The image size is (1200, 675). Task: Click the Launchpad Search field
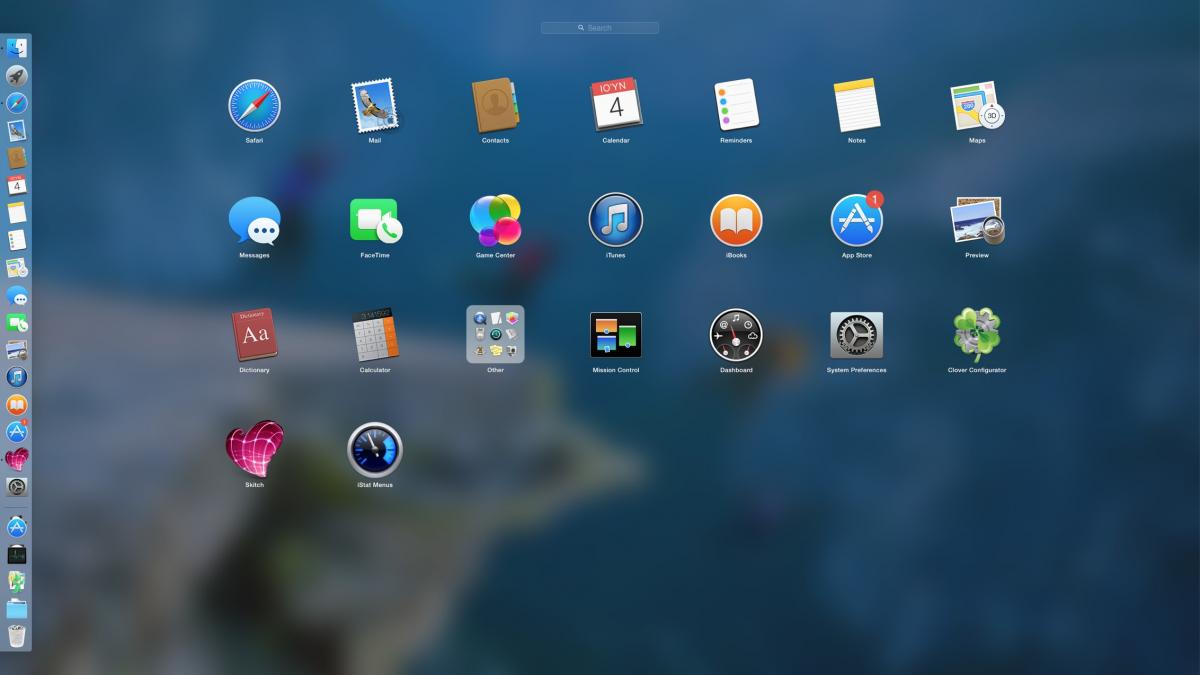pos(600,28)
